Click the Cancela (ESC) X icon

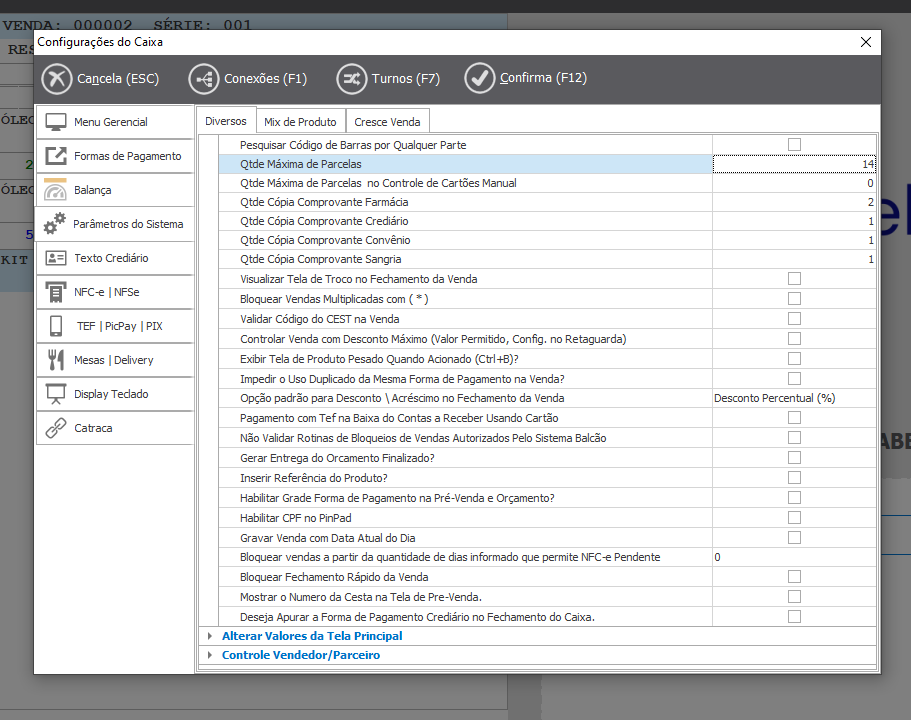point(58,78)
